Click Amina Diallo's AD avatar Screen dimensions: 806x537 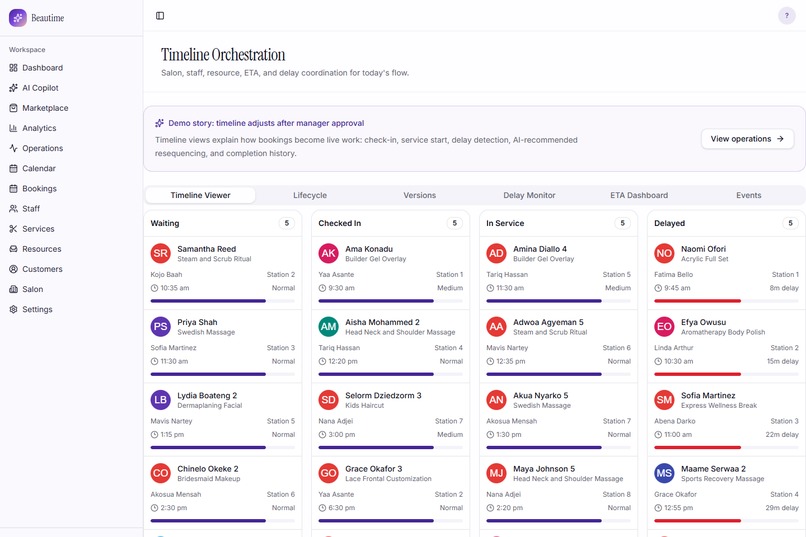[x=496, y=253]
